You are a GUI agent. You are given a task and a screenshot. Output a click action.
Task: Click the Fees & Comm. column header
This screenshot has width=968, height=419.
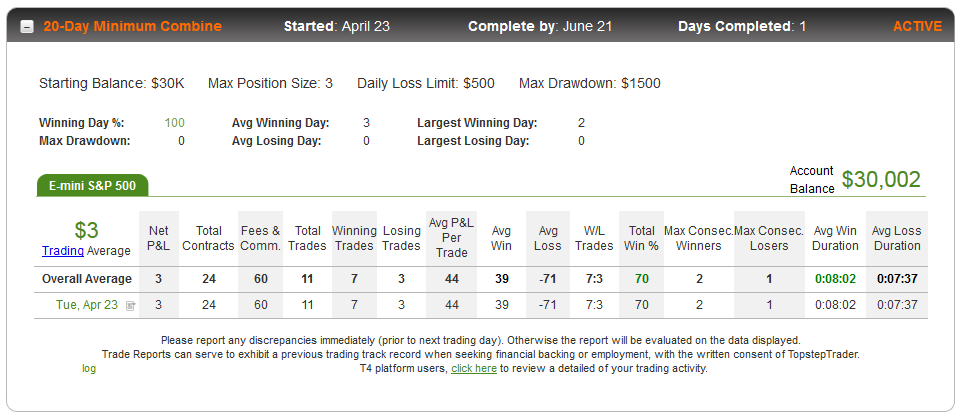click(261, 238)
